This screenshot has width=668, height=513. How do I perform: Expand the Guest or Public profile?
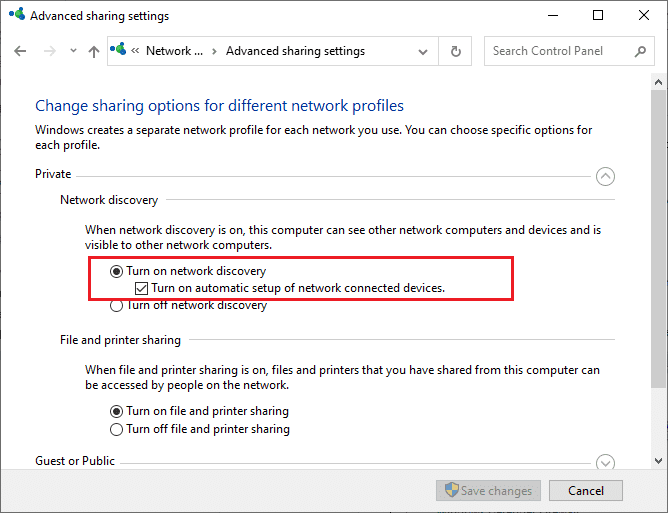point(604,462)
